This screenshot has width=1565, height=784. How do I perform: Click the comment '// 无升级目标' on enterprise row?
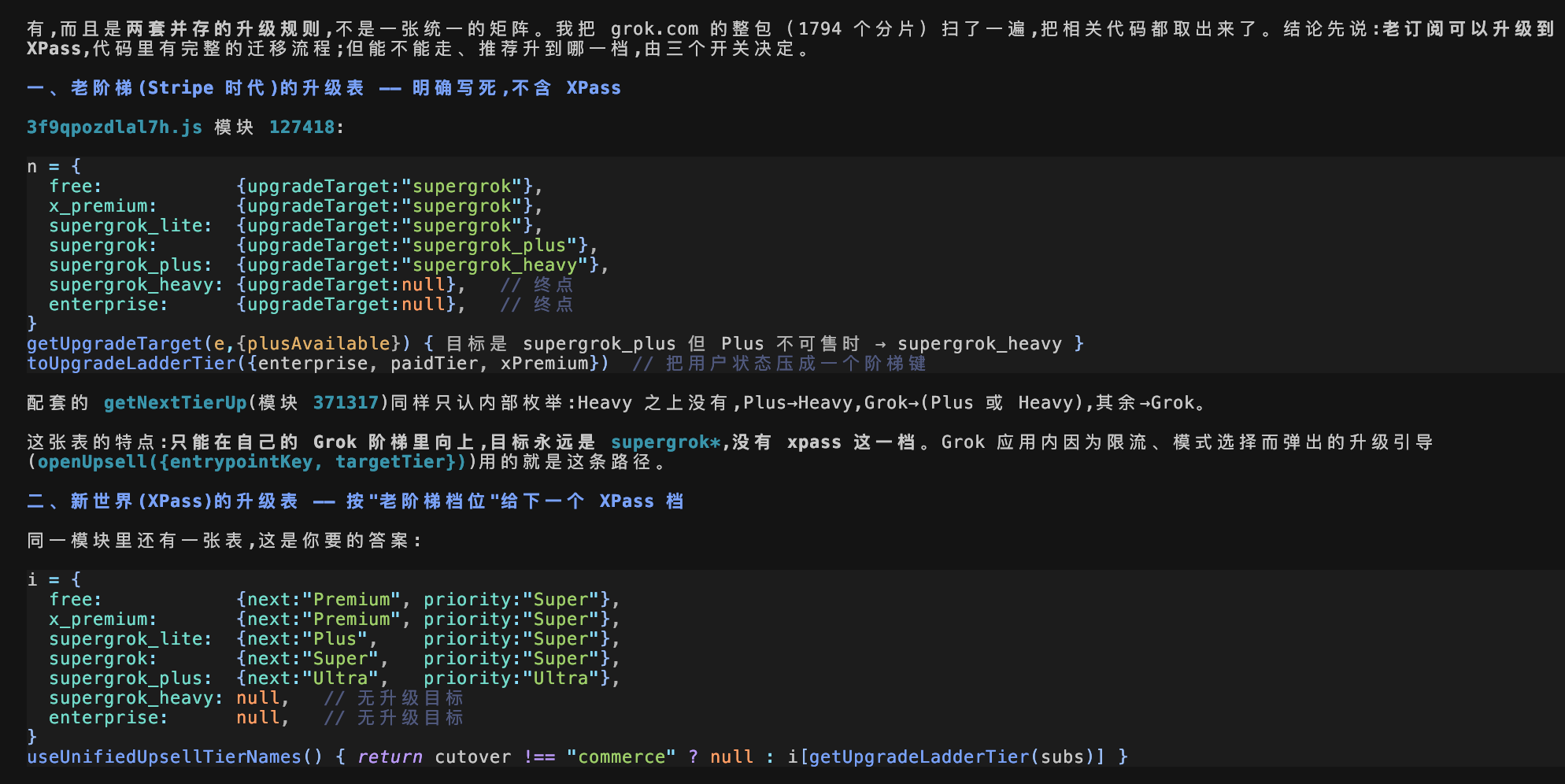394,718
